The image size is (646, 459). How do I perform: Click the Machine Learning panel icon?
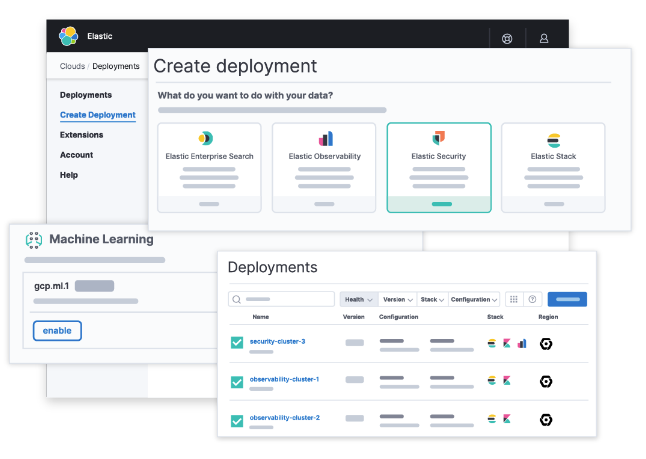(34, 240)
